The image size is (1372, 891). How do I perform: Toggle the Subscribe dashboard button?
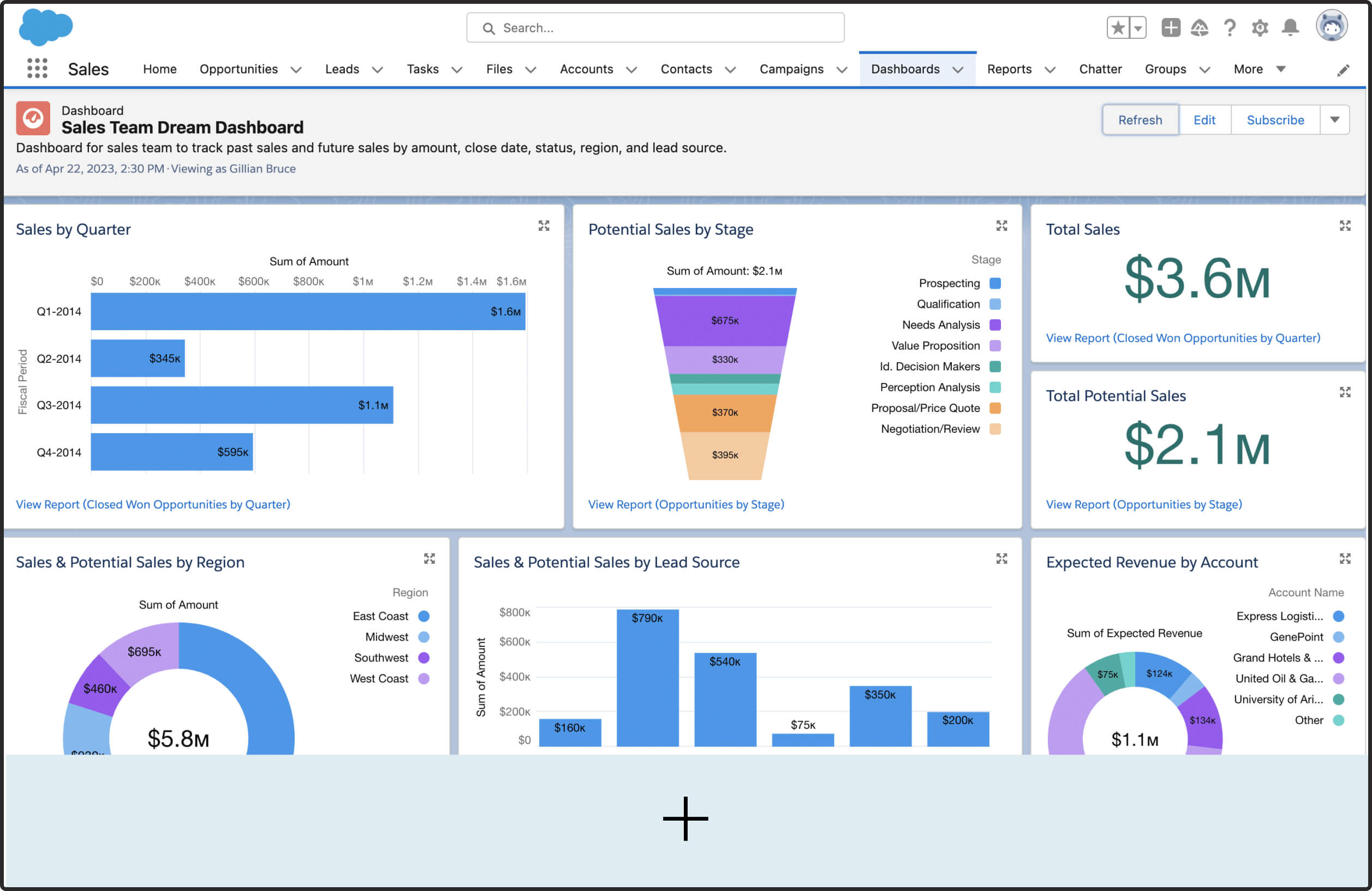coord(1275,120)
